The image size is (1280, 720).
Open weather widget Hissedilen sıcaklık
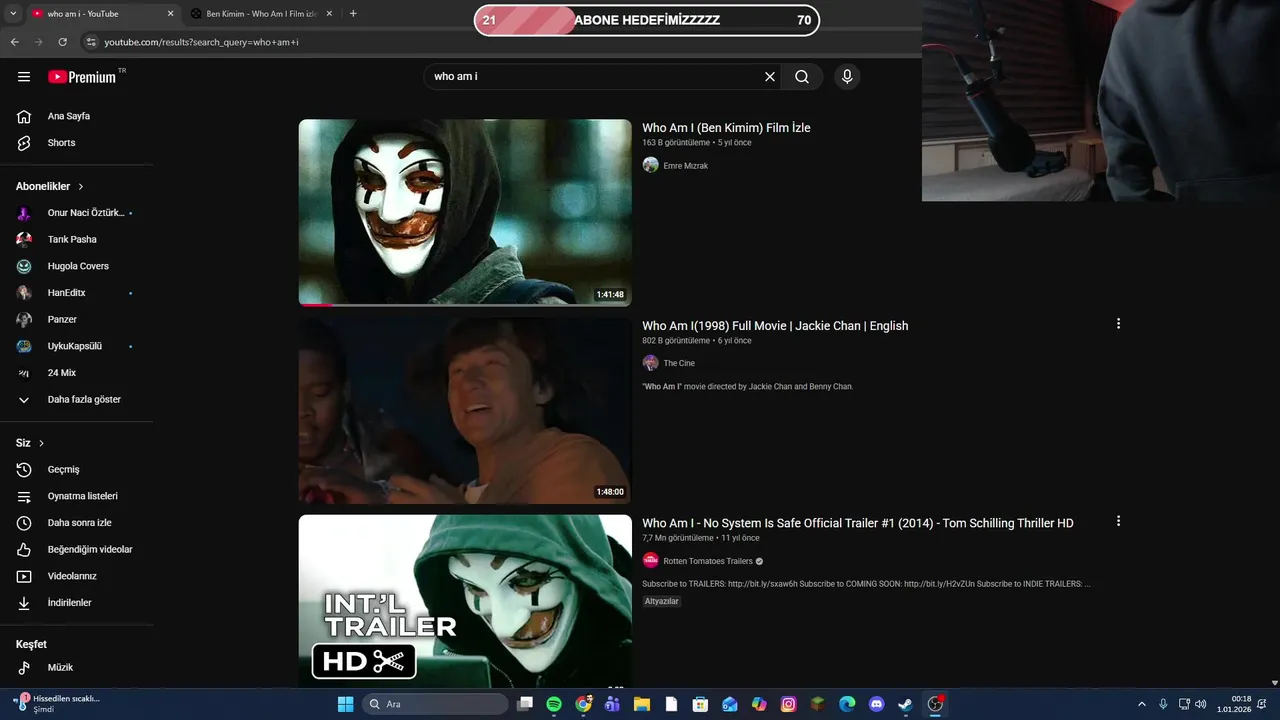coord(58,704)
